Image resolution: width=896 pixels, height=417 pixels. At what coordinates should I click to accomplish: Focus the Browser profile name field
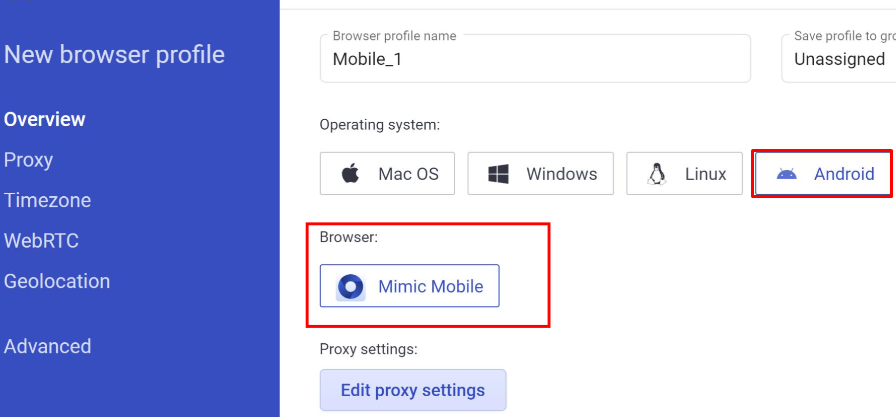coord(535,58)
